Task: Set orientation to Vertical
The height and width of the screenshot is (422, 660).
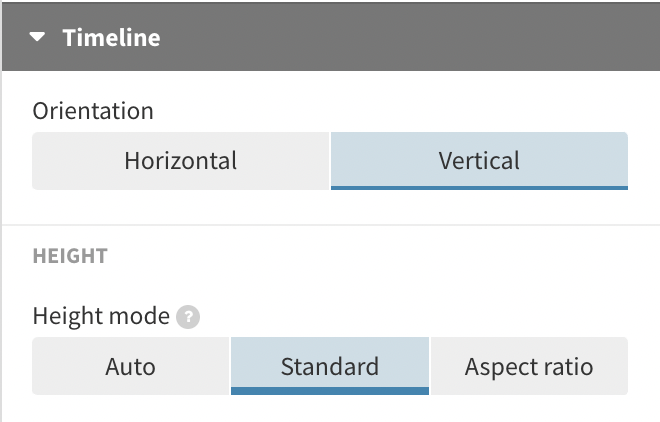Action: tap(479, 161)
